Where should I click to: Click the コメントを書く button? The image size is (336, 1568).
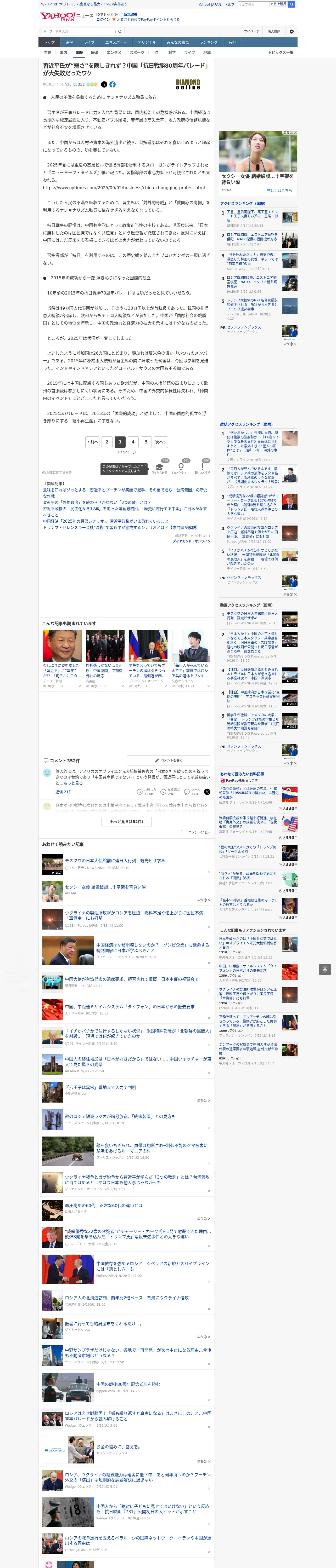point(168,760)
